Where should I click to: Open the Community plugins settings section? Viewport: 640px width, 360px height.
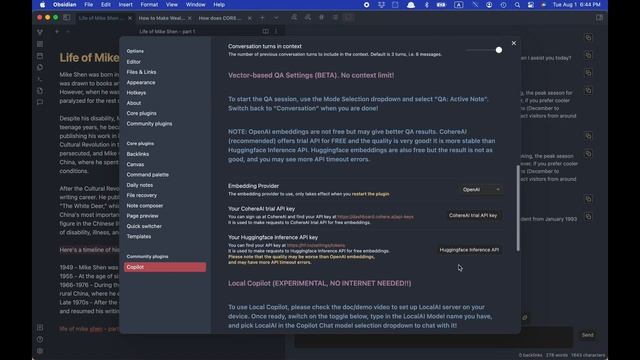tap(149, 124)
